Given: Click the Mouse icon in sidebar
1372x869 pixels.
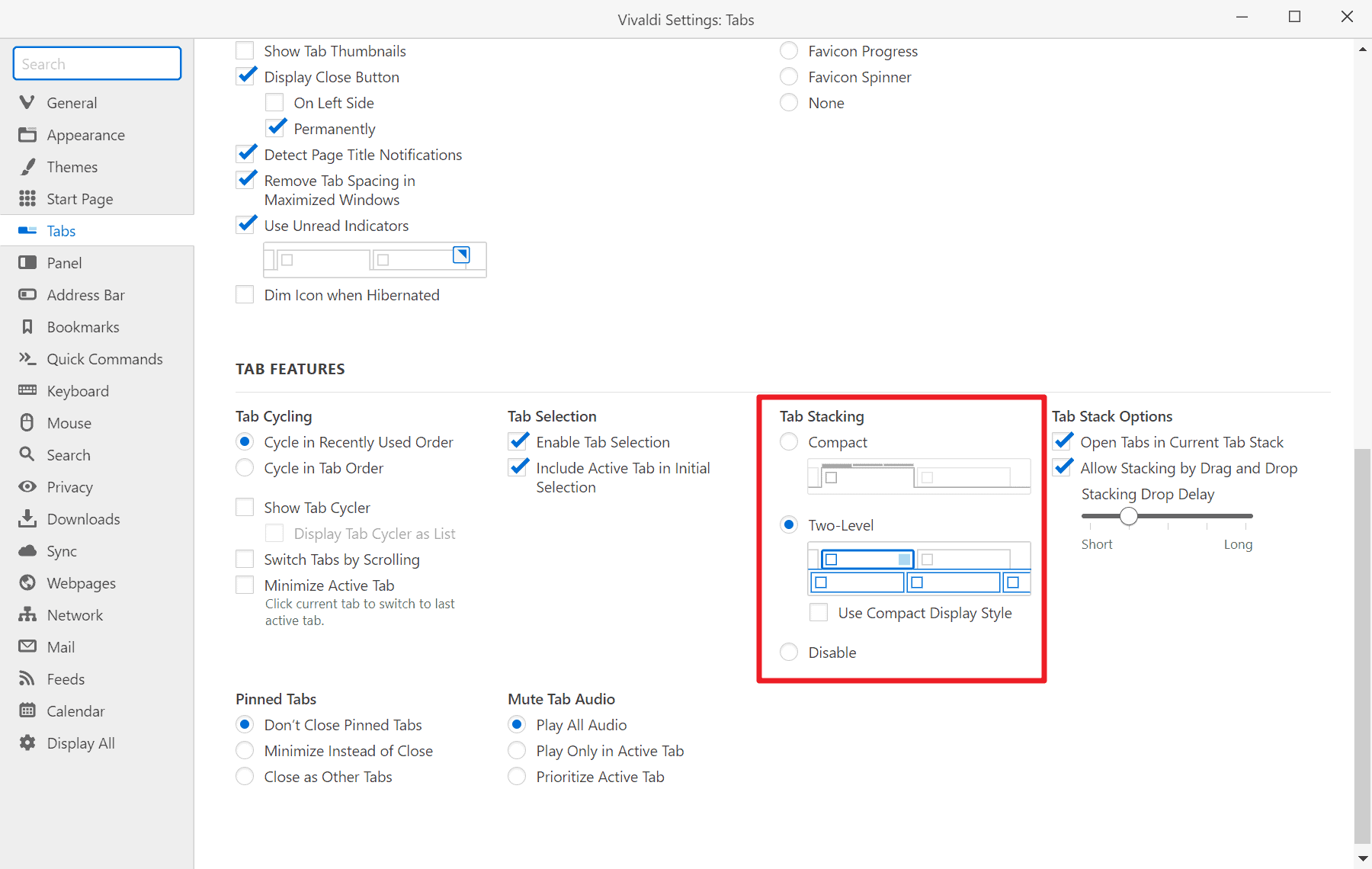Looking at the screenshot, I should [x=27, y=422].
